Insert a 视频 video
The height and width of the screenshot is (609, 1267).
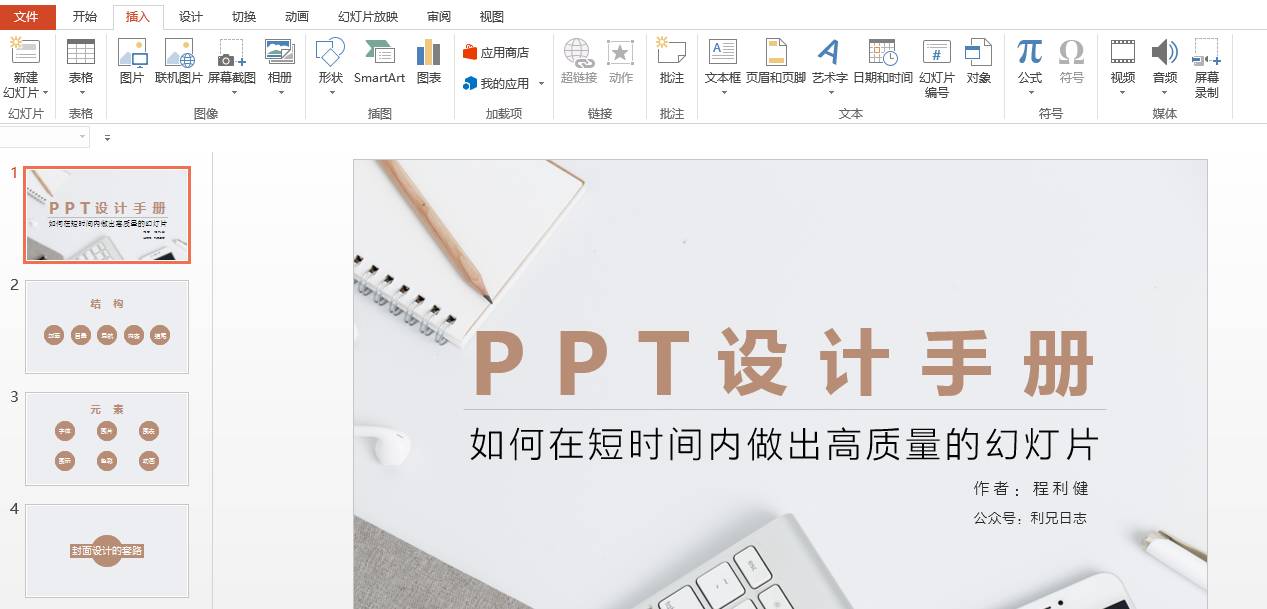pos(1123,52)
